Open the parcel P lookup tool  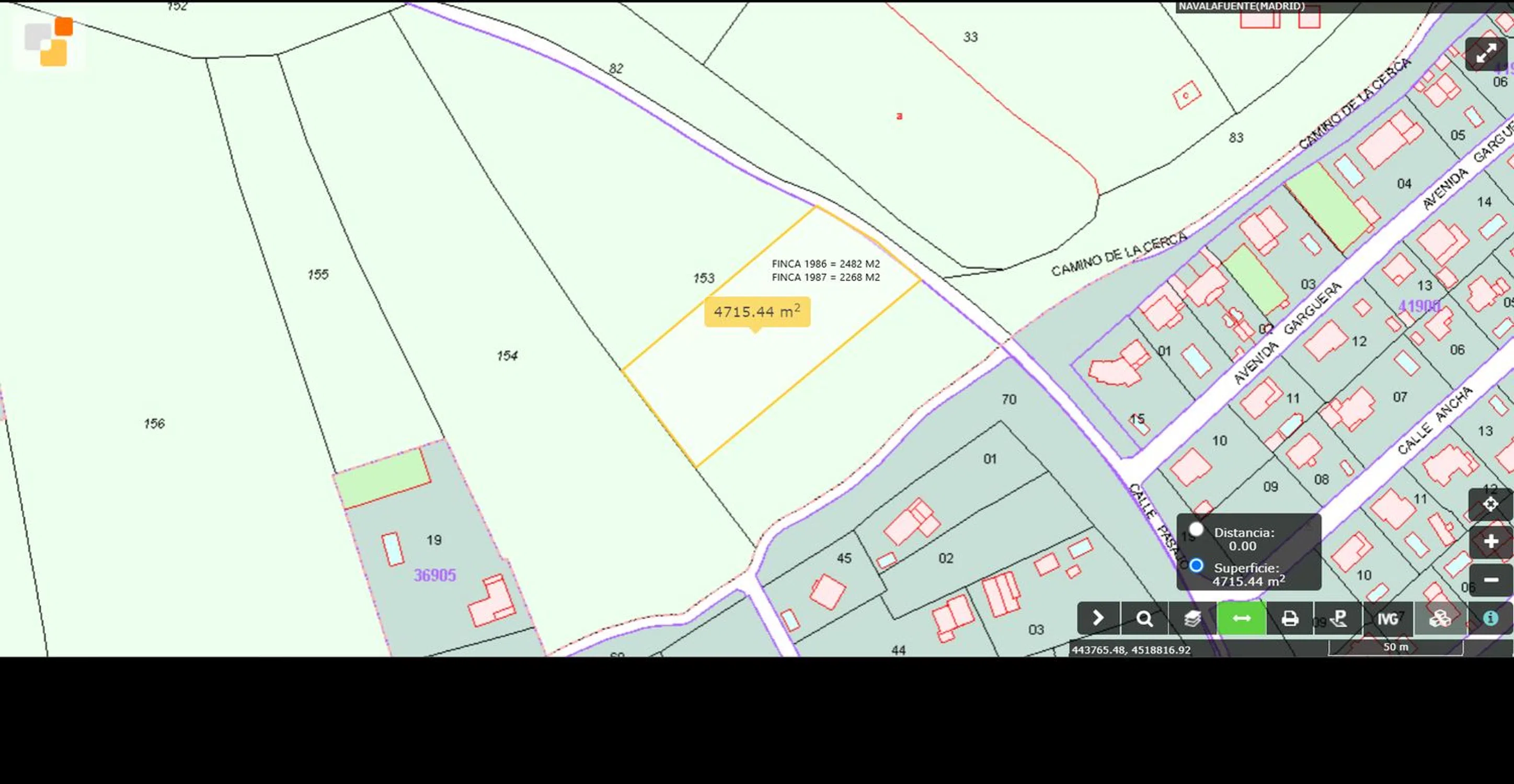1338,618
